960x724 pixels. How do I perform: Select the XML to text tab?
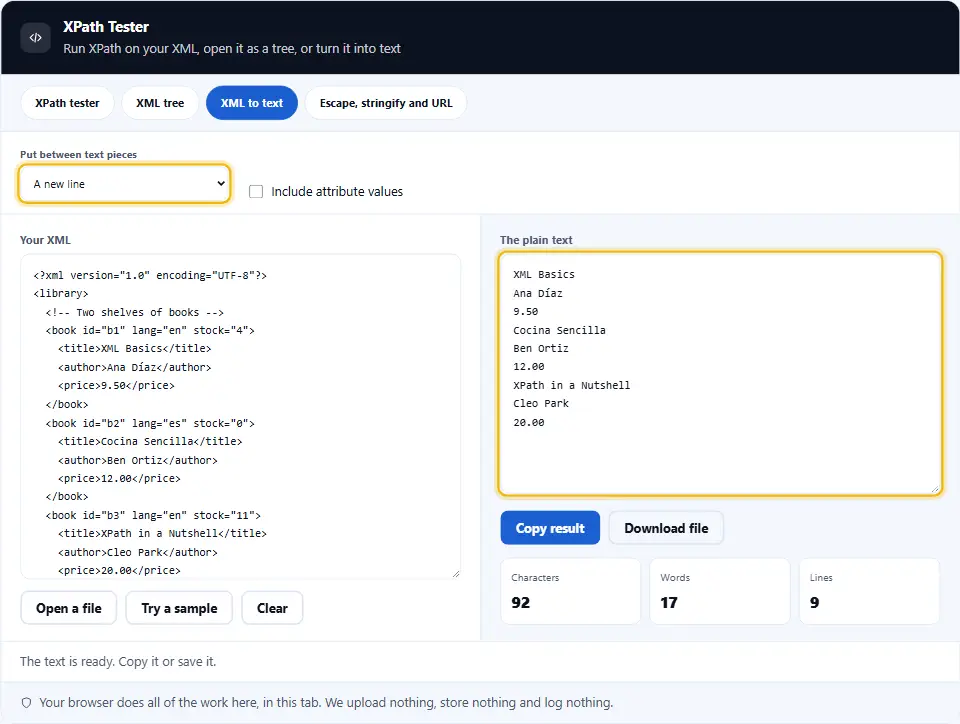[252, 103]
